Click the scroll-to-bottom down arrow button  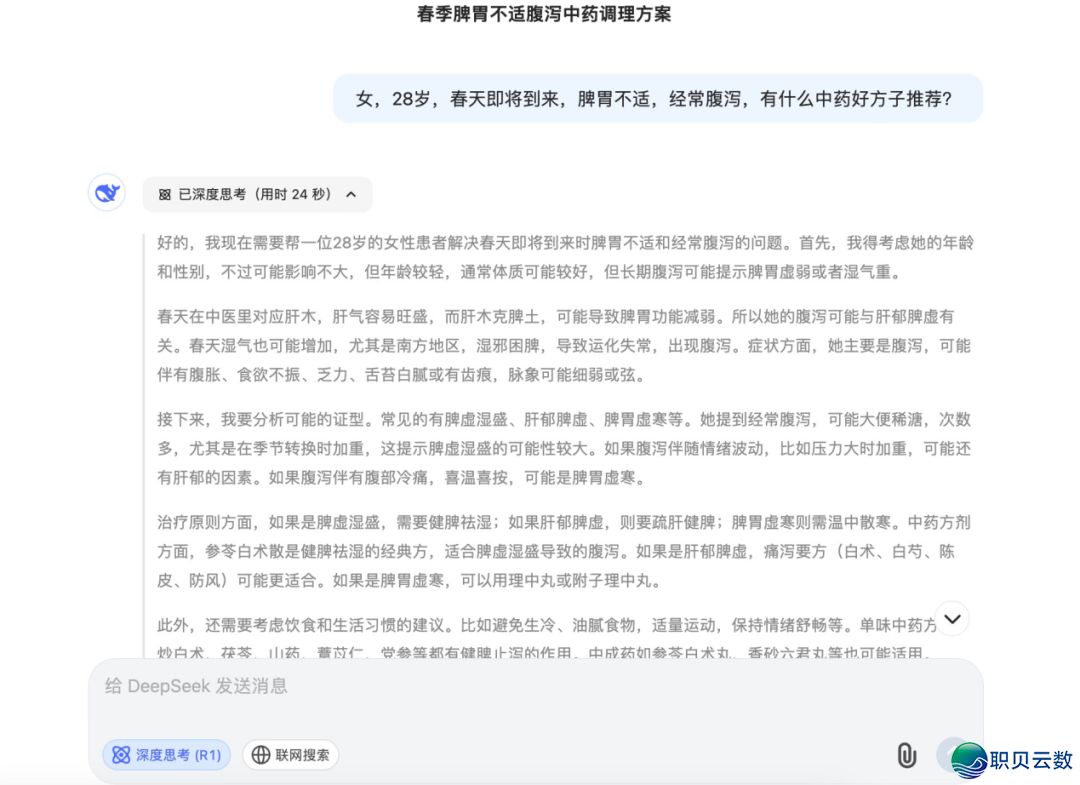pos(953,618)
